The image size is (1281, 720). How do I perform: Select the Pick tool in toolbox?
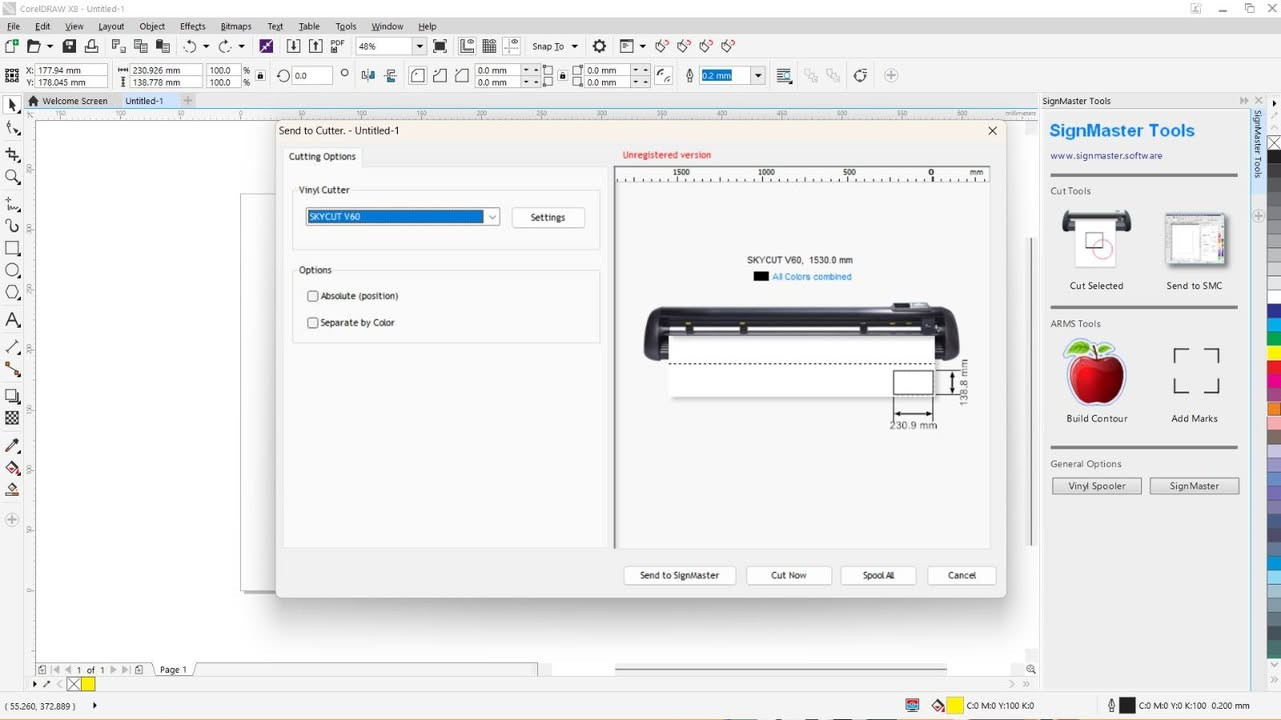[12, 105]
